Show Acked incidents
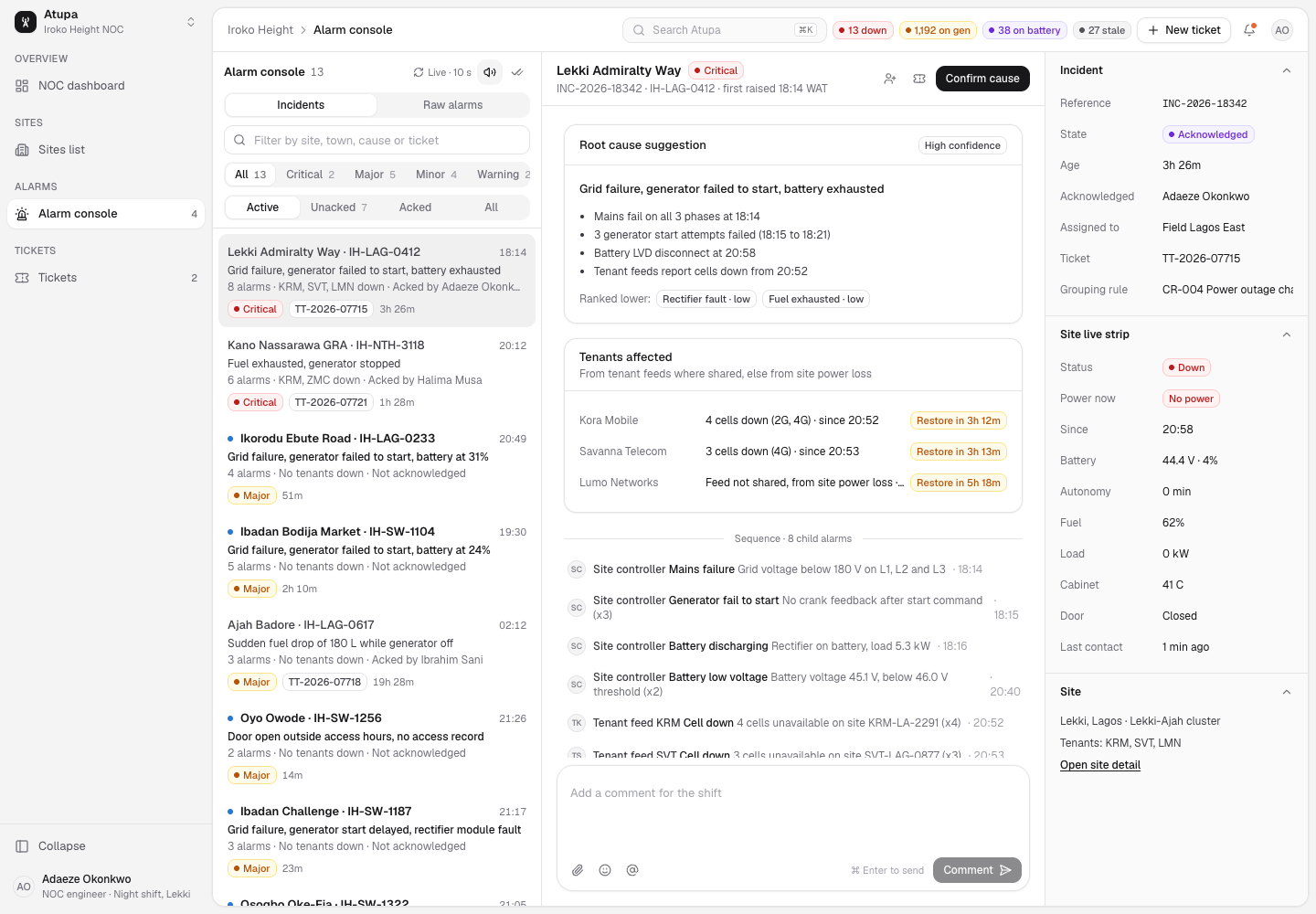 tap(415, 207)
